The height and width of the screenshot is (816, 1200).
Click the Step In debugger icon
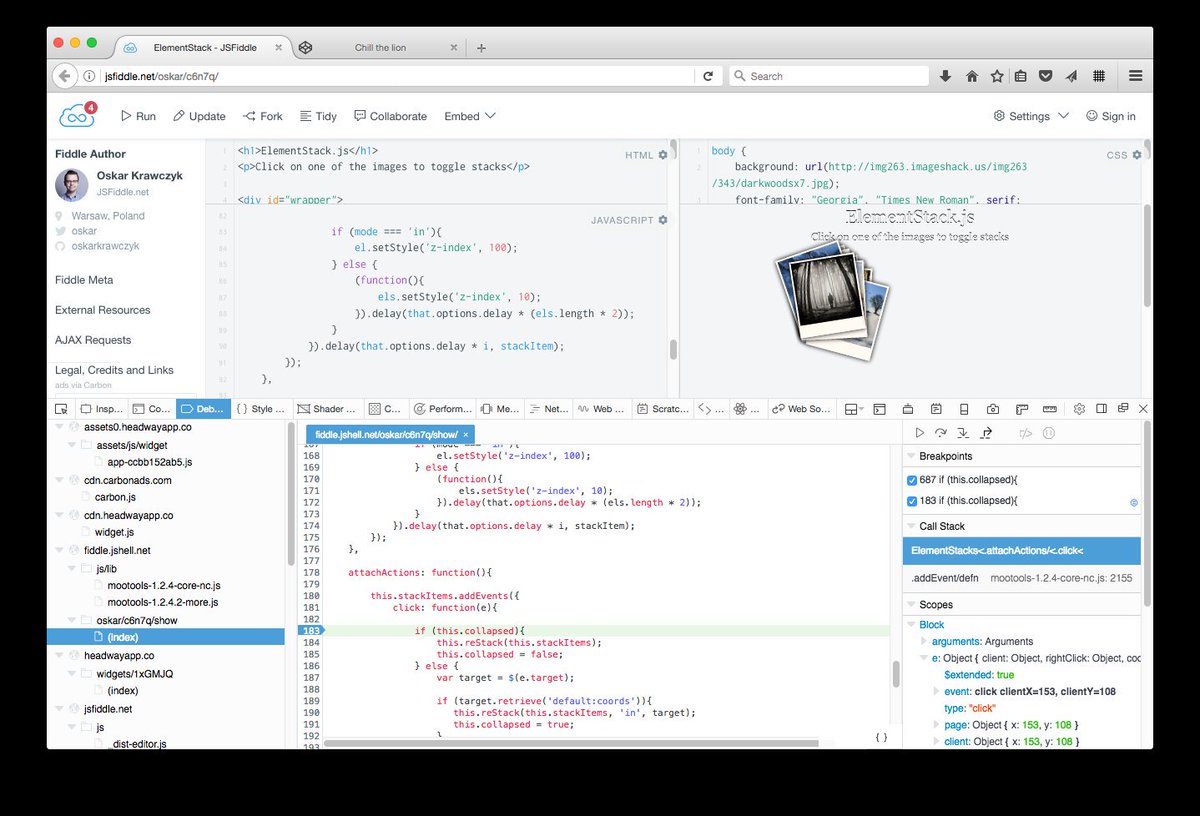click(963, 433)
